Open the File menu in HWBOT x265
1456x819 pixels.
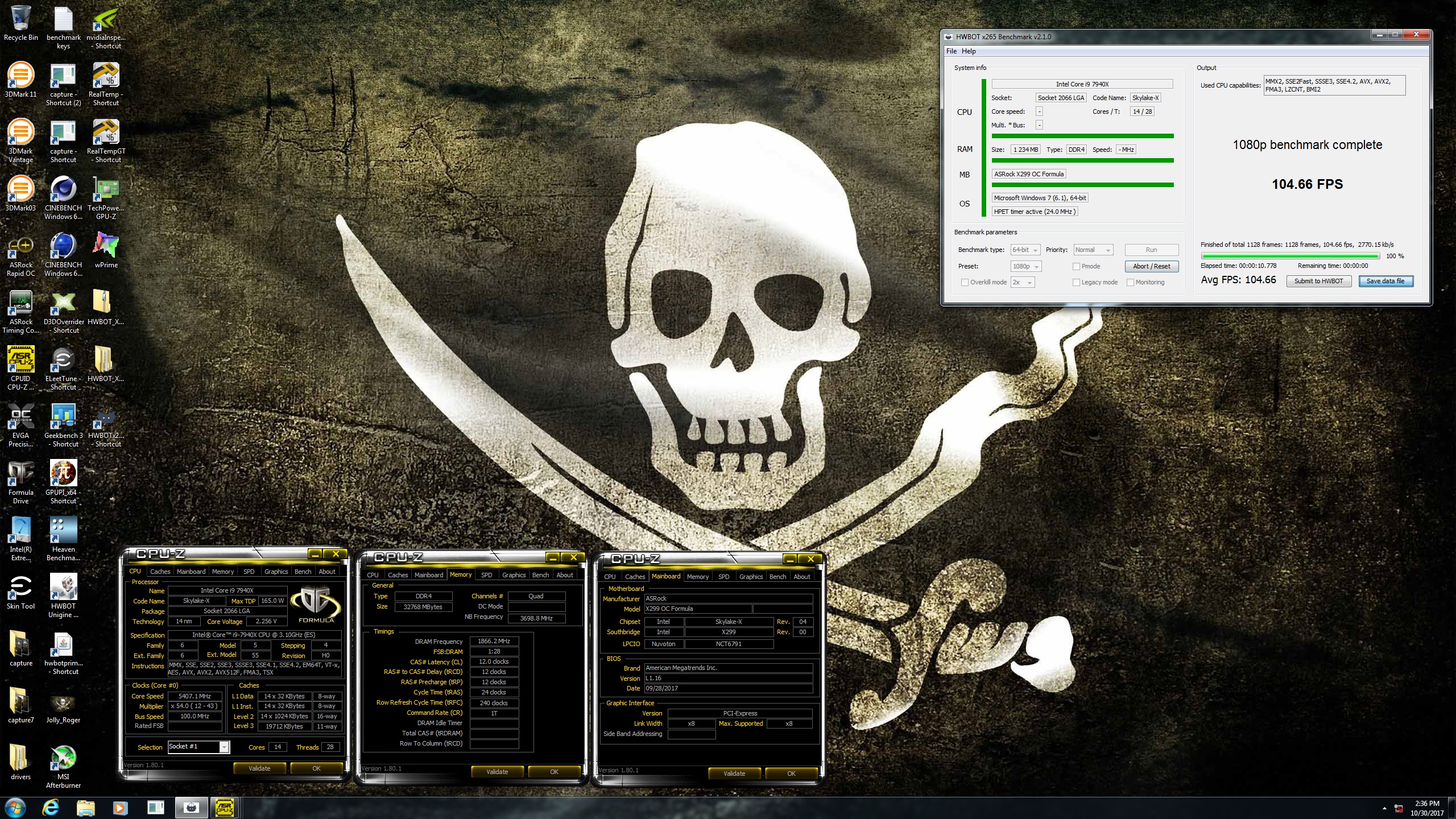(951, 51)
